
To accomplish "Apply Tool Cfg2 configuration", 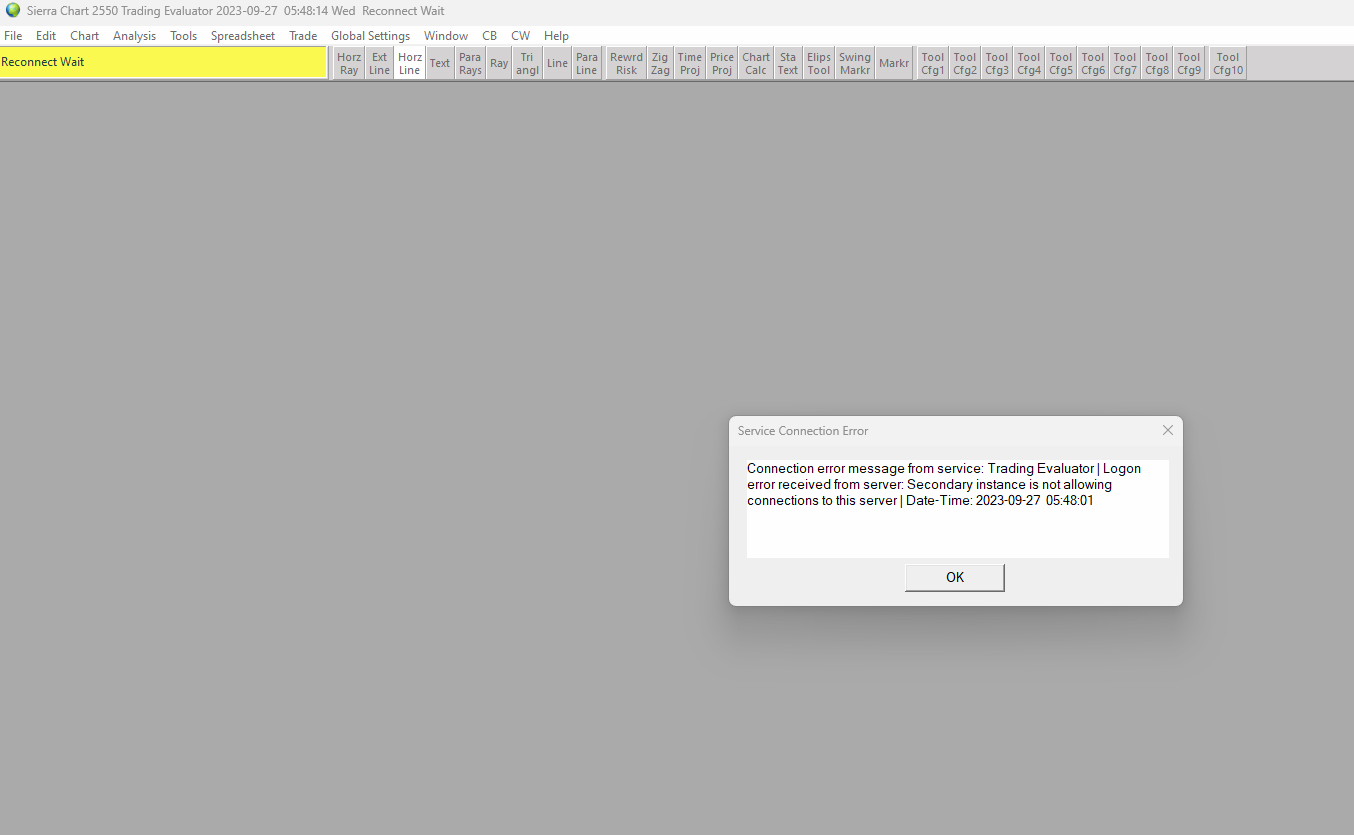I will tap(965, 63).
